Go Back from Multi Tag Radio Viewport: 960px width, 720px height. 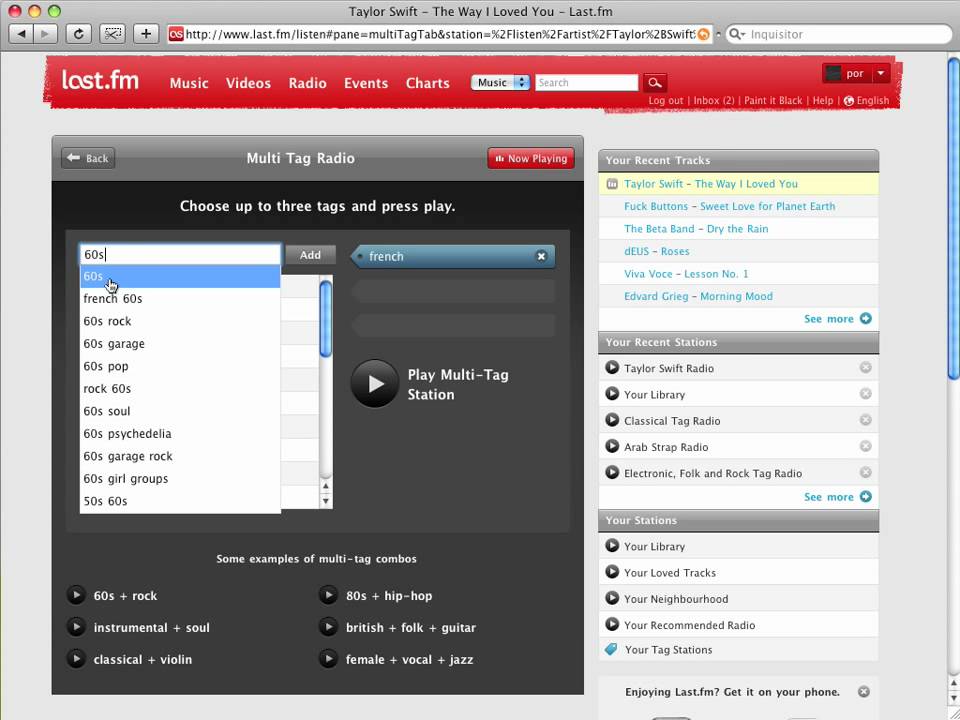88,158
